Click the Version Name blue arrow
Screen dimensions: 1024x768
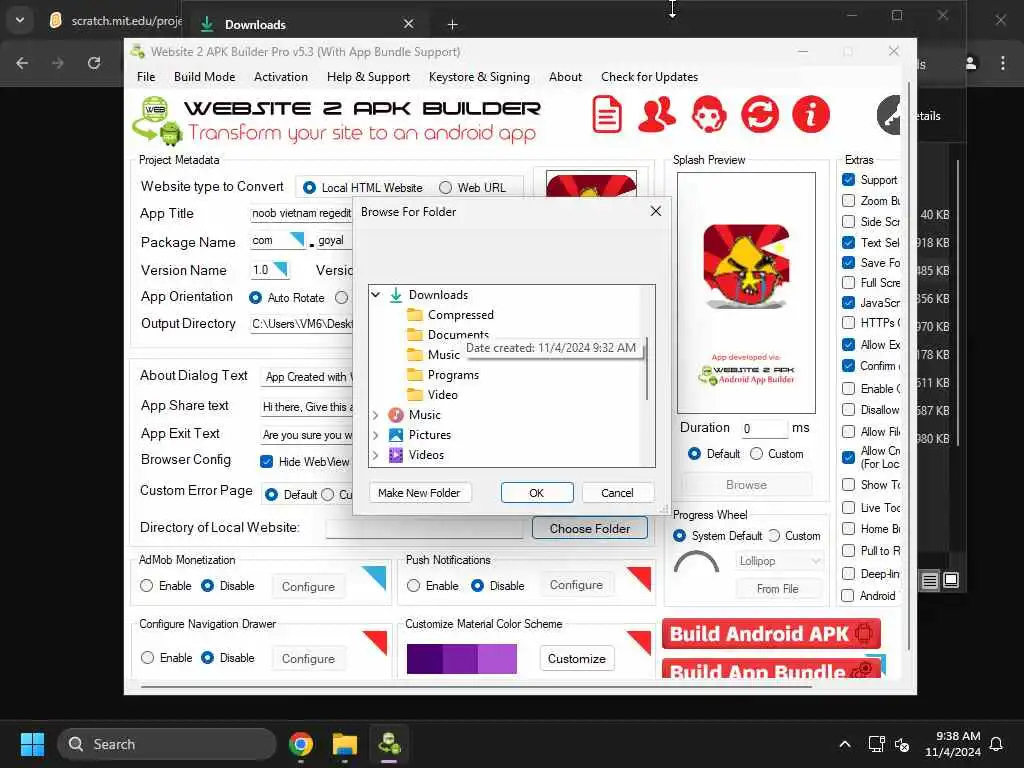click(281, 268)
